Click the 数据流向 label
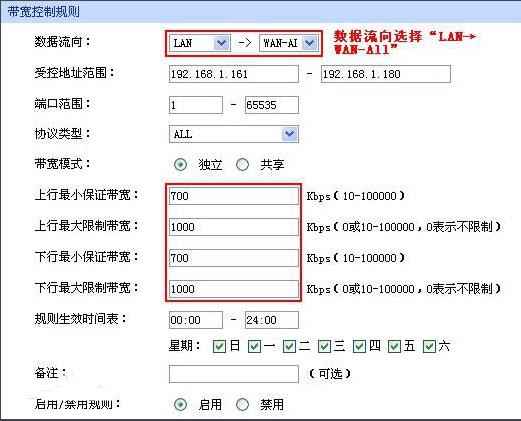The image size is (521, 421). (62, 42)
